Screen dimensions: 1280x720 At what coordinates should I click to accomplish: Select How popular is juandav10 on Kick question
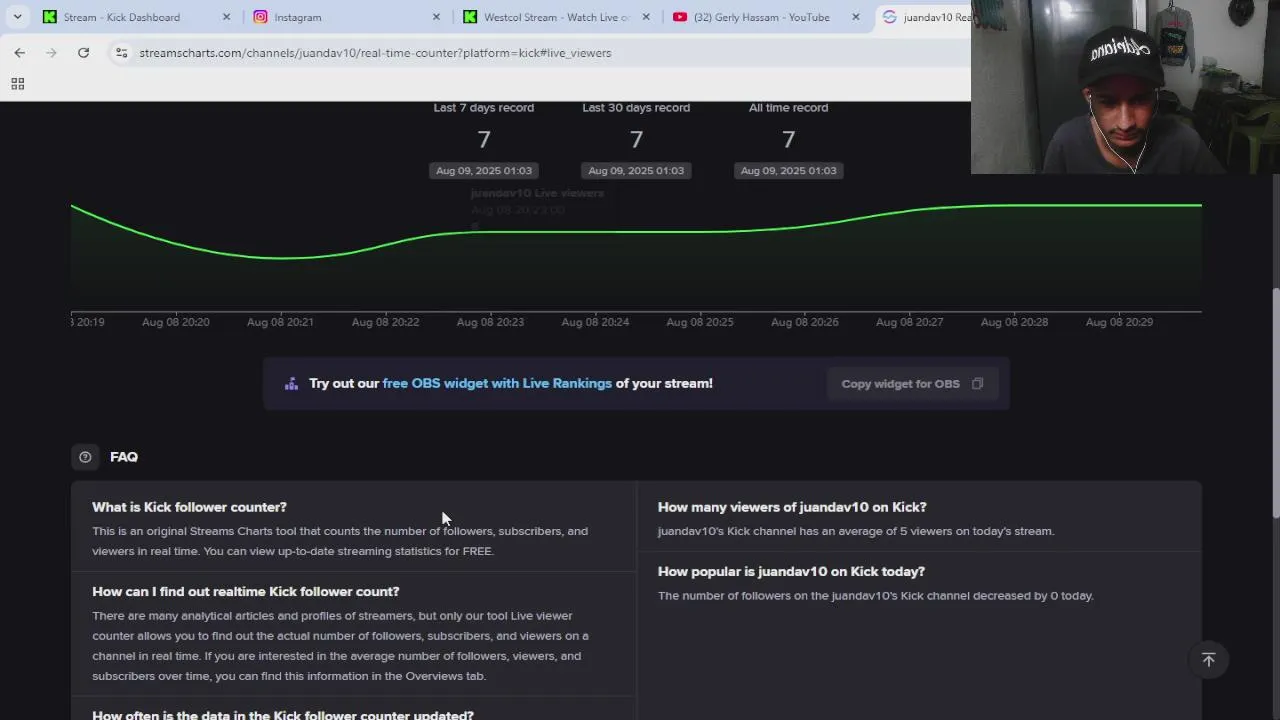(x=791, y=572)
